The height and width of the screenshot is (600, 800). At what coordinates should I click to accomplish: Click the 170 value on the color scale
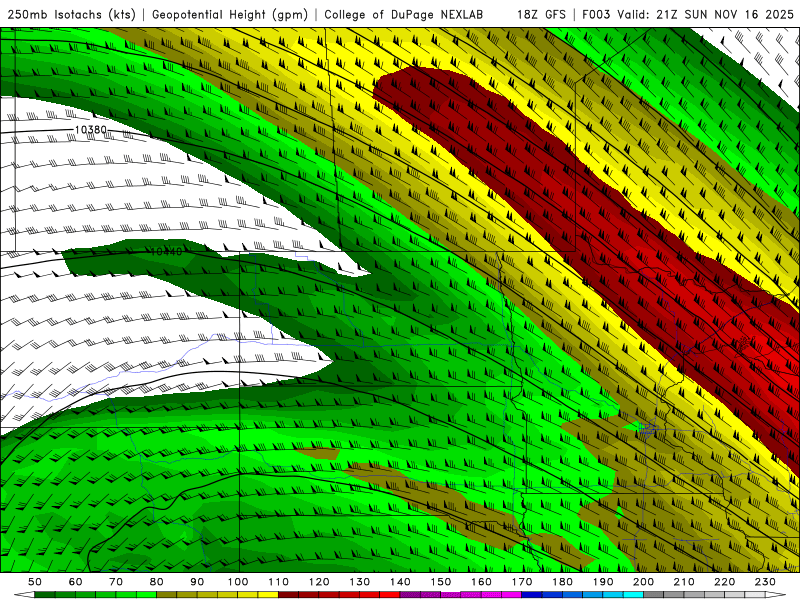(x=522, y=582)
